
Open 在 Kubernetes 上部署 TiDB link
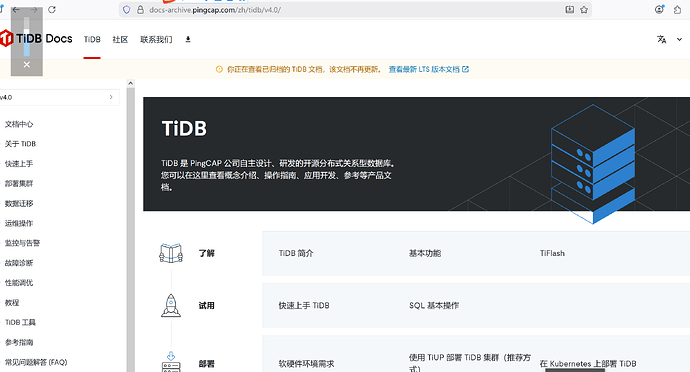[588, 364]
